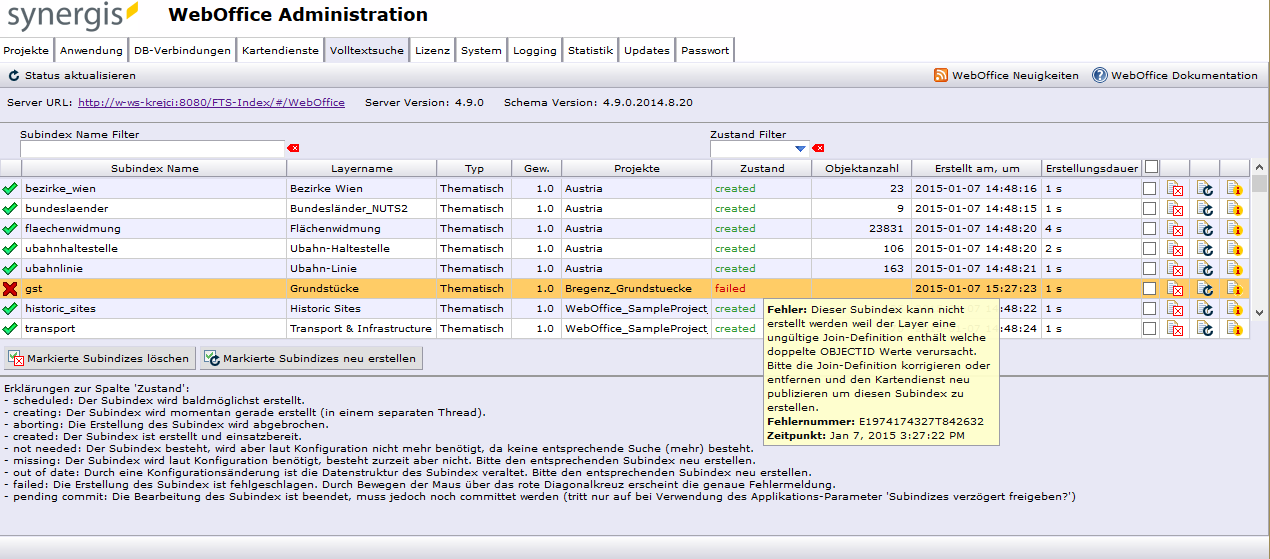Focus the Subindex Name Filter text field
Screen dimensions: 1270x559
[x=153, y=149]
